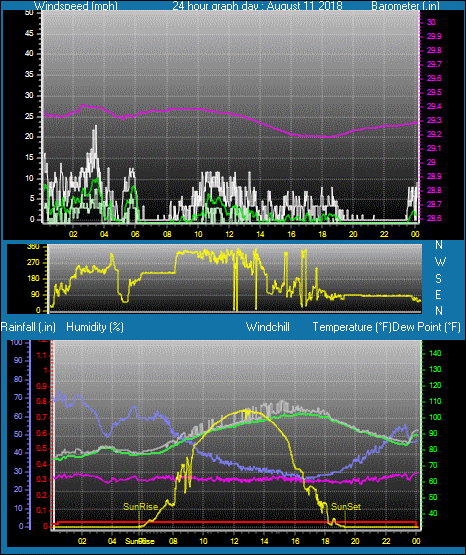Click "0.1" on the red rainfall axis
Viewport: 466px width, 555px height.
click(x=42, y=510)
